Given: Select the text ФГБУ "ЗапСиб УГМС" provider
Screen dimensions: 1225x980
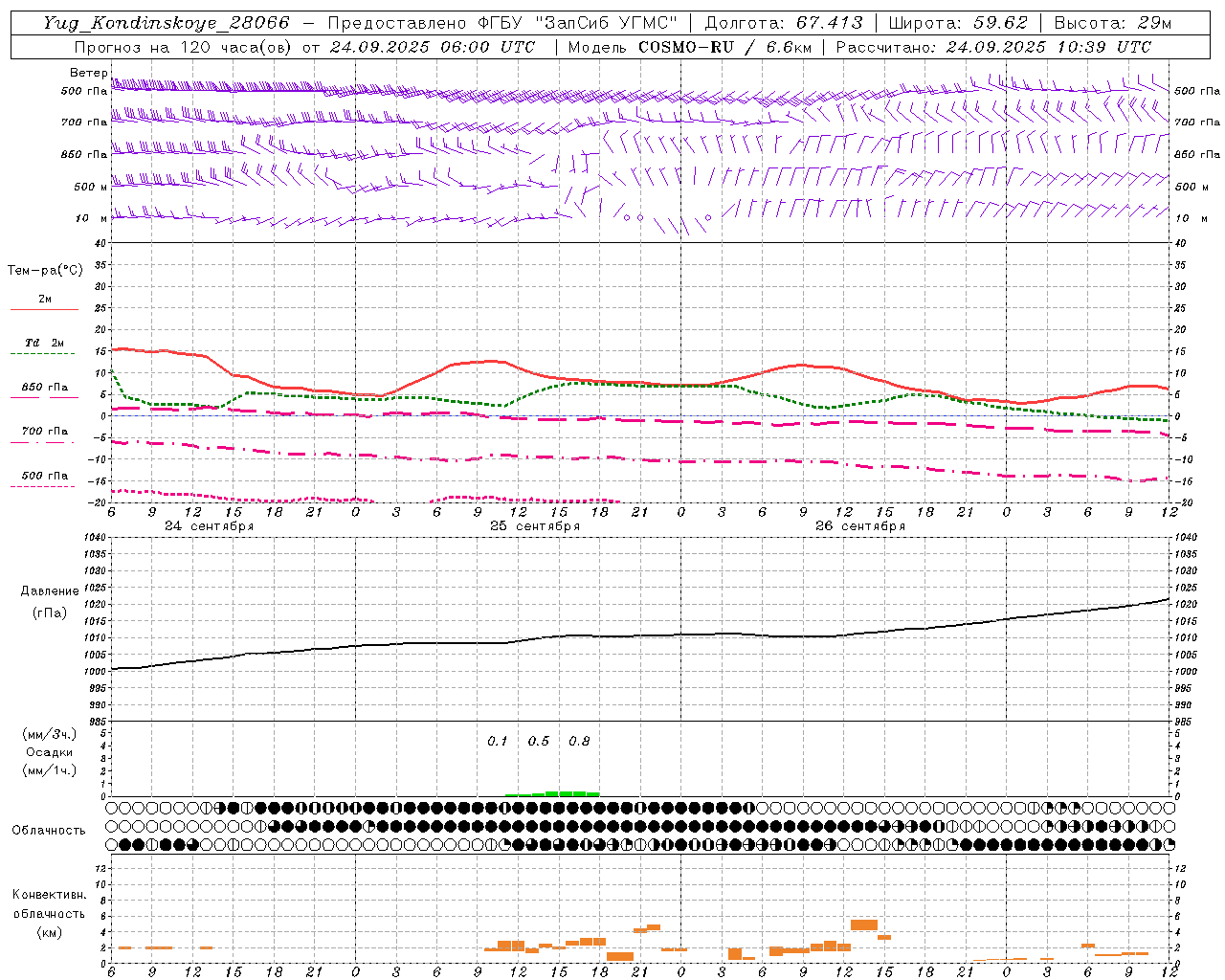Looking at the screenshot, I should point(578,23).
